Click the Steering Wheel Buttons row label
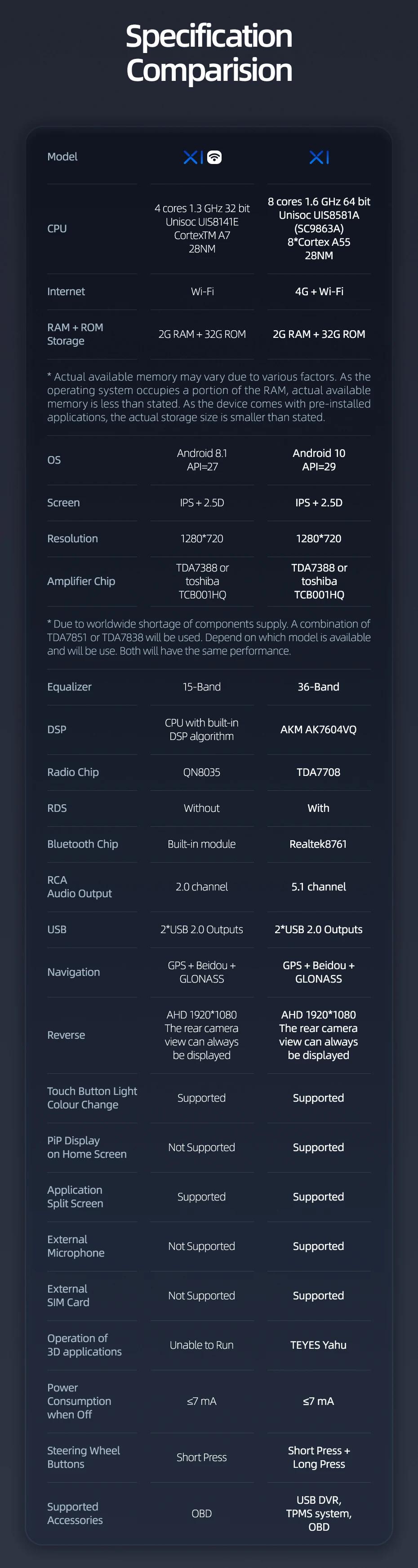418x1568 pixels. pos(84,1457)
